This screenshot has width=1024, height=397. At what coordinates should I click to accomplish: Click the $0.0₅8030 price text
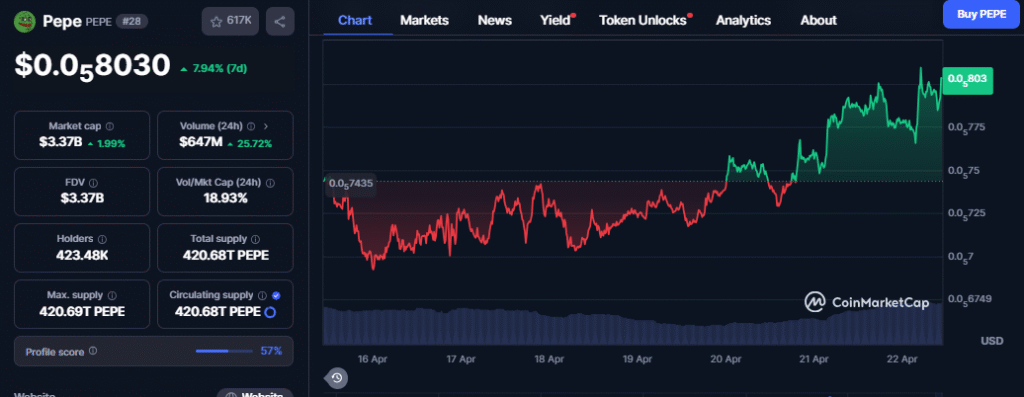(x=93, y=66)
